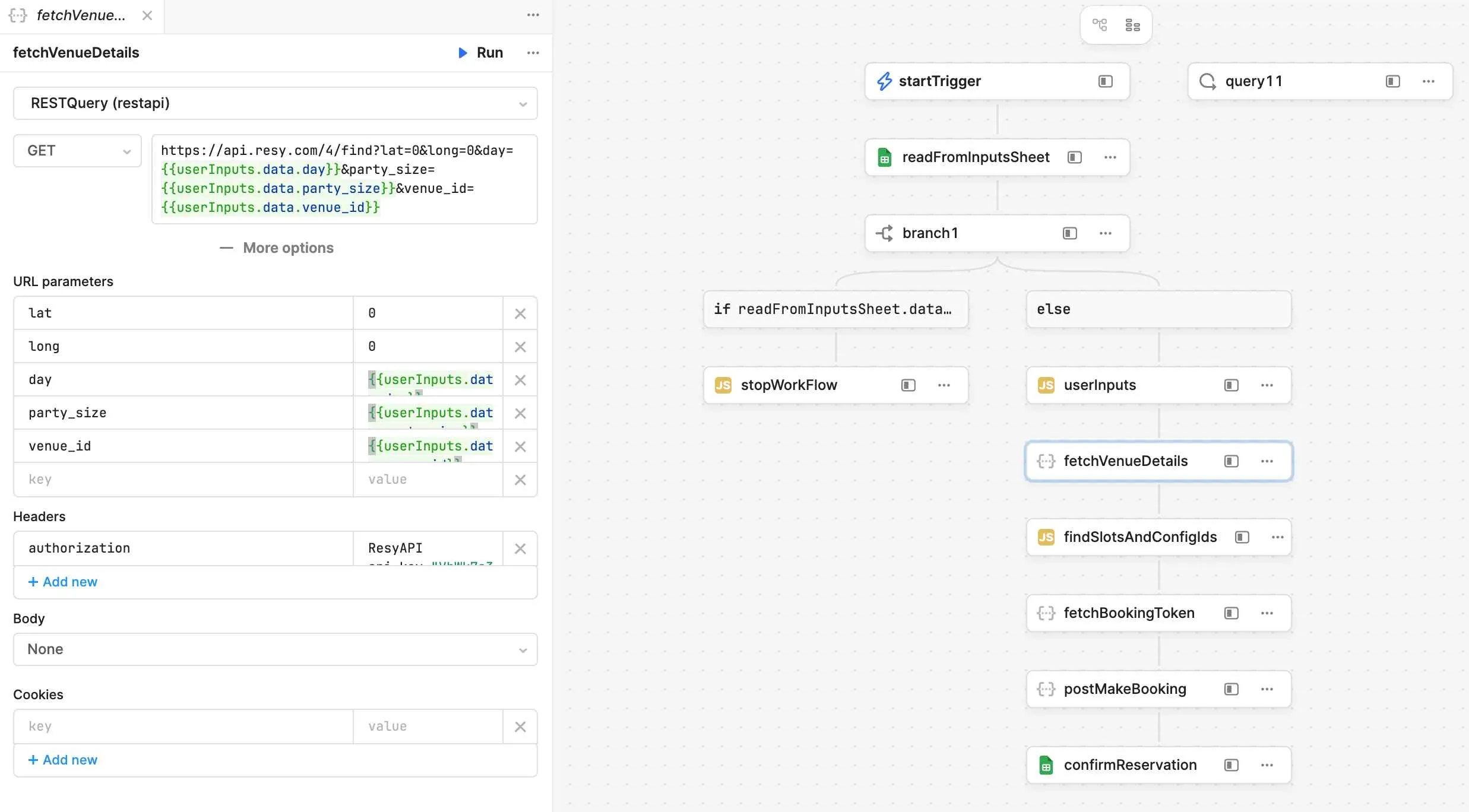Edit the request URL field
The width and height of the screenshot is (1469, 812).
[344, 179]
